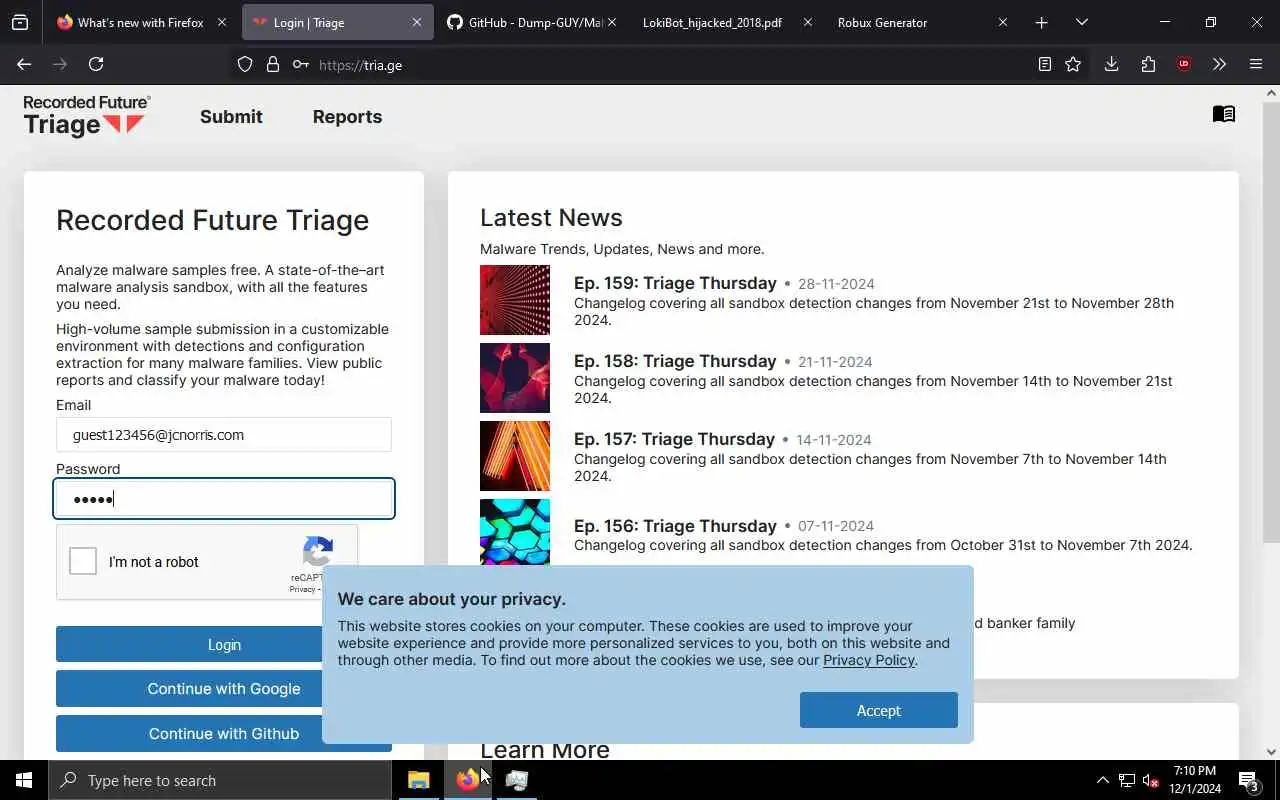This screenshot has height=800, width=1280.
Task: Switch to LokiBot_hijacked_2018.pdf tab
Action: pyautogui.click(x=712, y=22)
